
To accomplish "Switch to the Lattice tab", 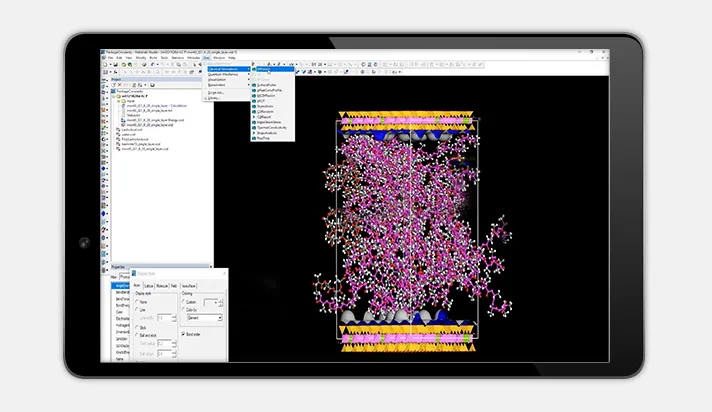I will click(147, 285).
